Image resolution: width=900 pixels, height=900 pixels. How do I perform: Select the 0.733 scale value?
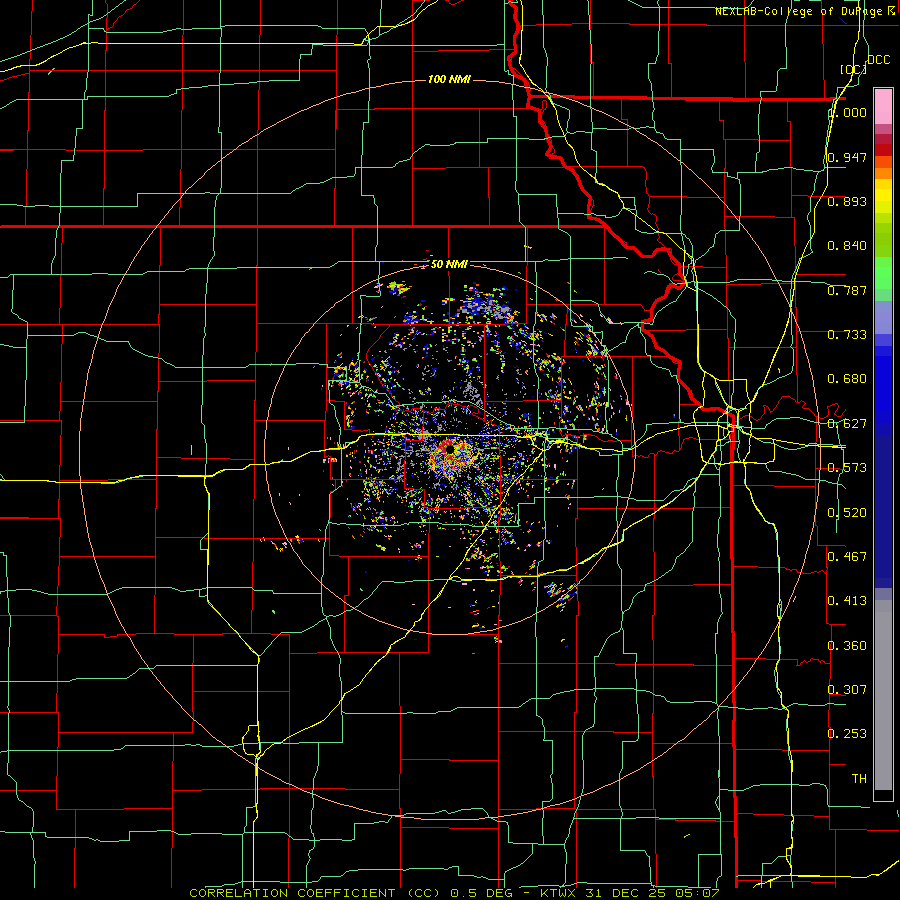847,335
